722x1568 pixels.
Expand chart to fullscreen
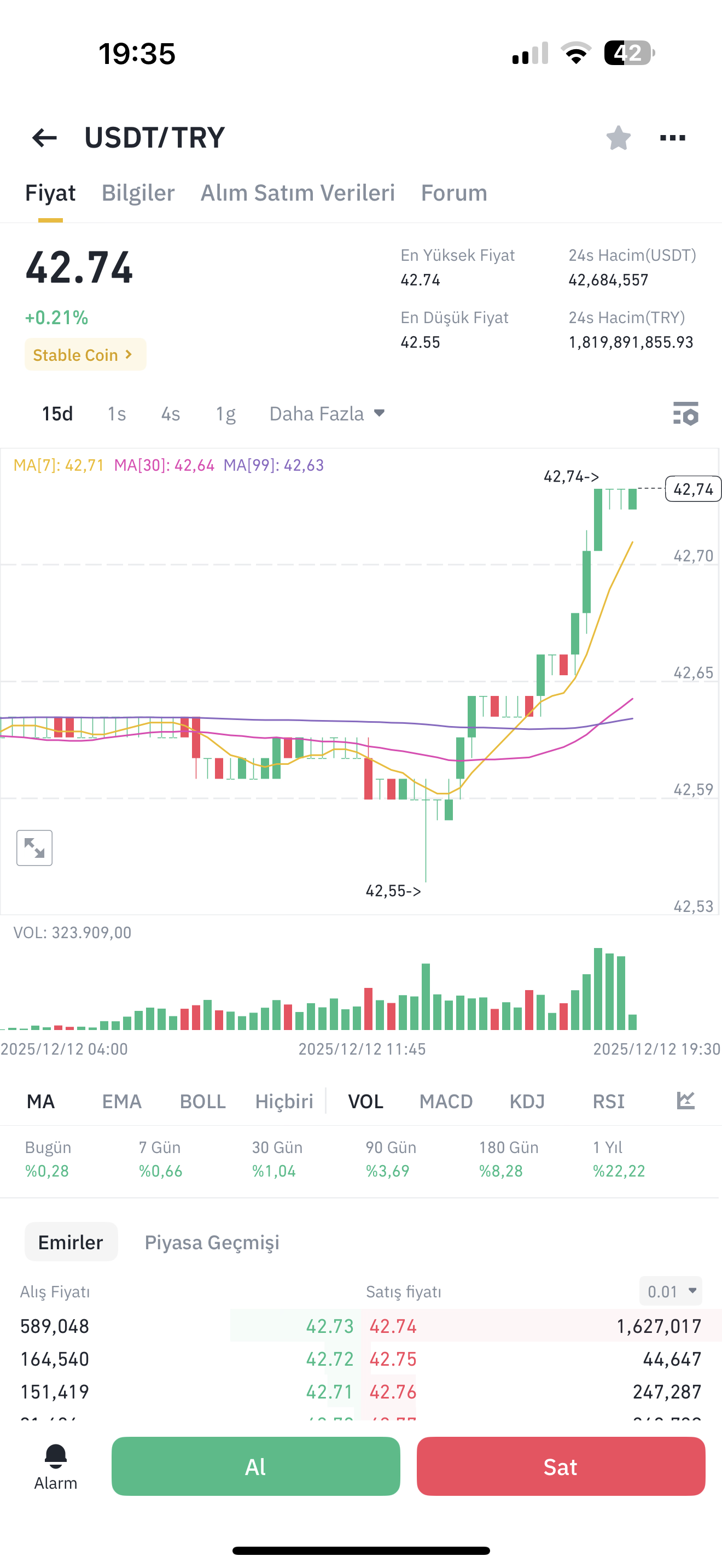coord(34,848)
